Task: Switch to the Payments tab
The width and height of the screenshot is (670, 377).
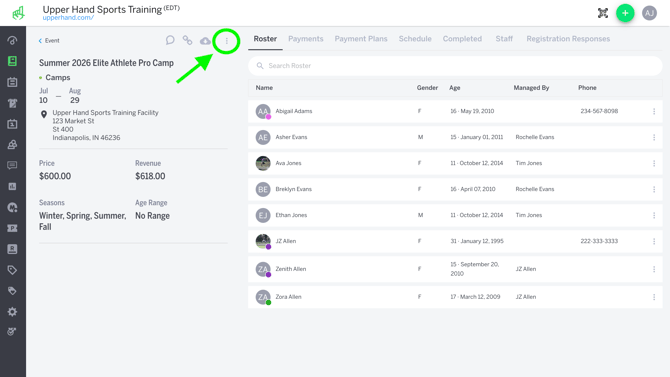Action: click(306, 39)
